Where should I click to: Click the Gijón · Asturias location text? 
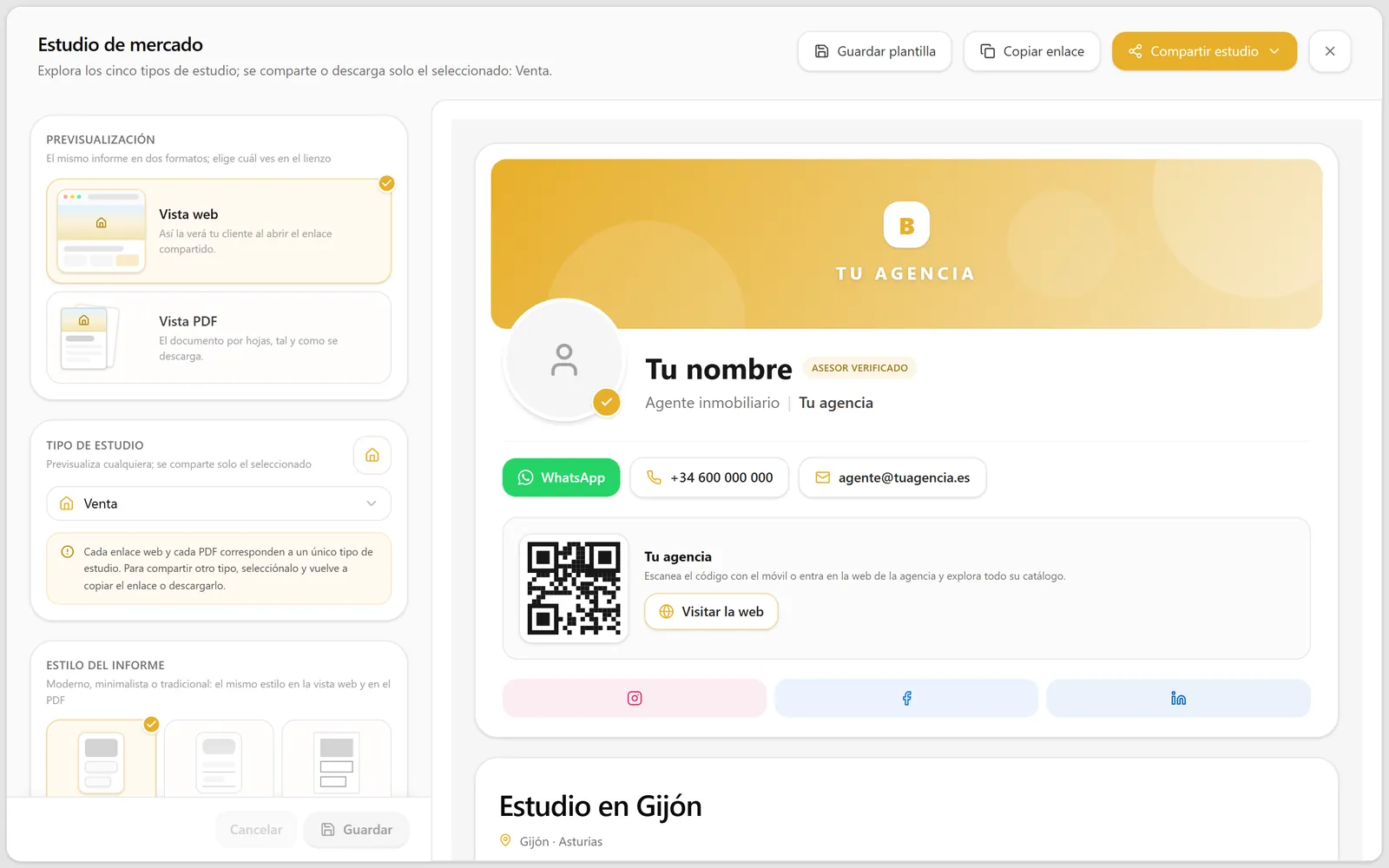click(x=561, y=841)
